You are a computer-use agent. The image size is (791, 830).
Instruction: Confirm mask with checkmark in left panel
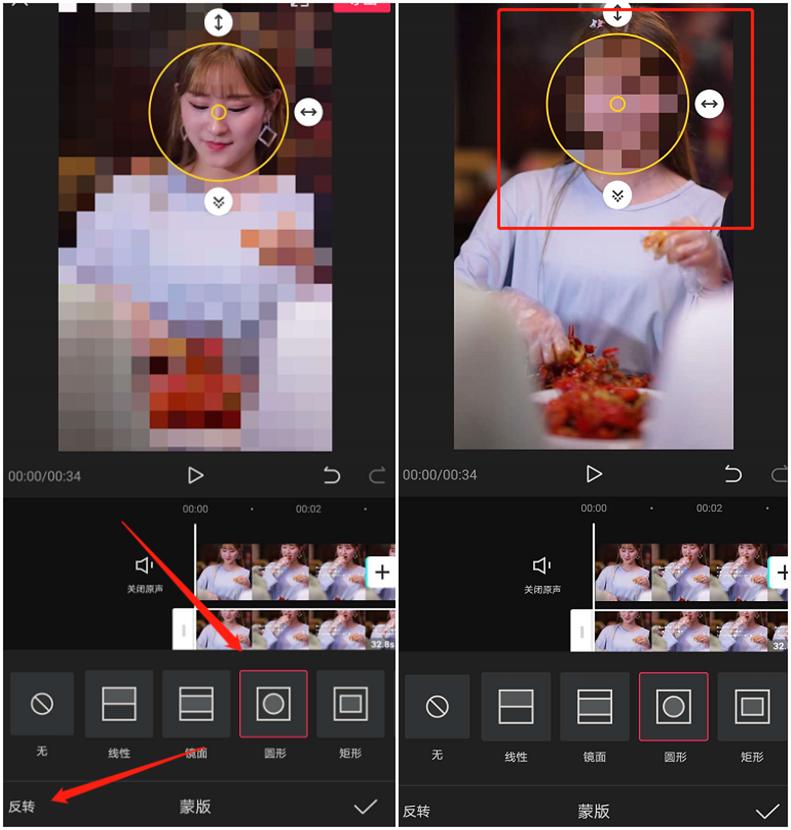[x=366, y=807]
